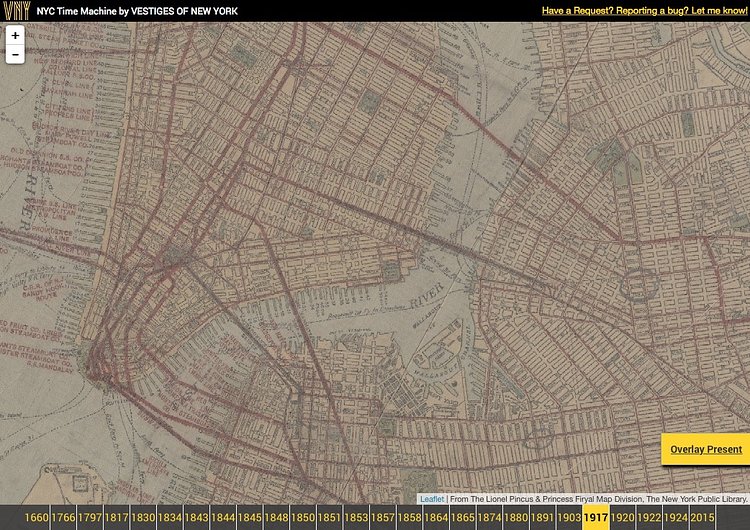The width and height of the screenshot is (750, 530).
Task: Click the zoom out minus button
Action: (x=15, y=54)
